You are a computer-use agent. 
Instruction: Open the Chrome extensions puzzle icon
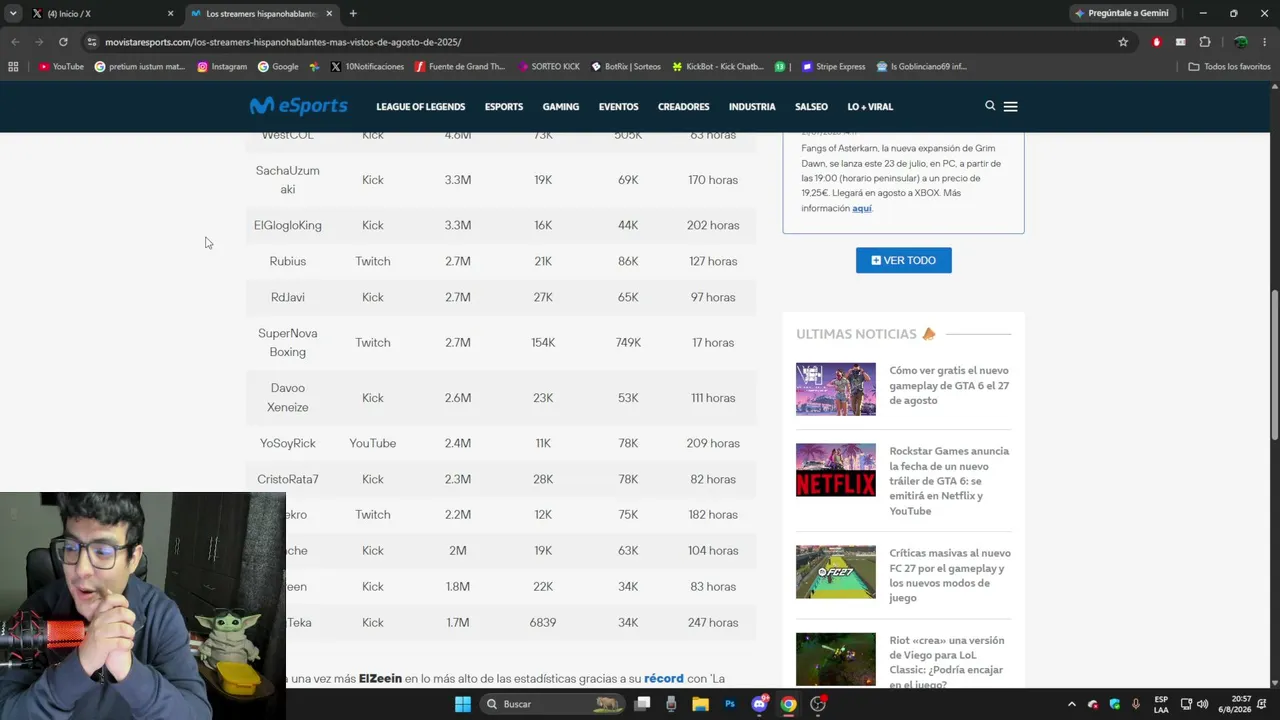coord(1204,42)
